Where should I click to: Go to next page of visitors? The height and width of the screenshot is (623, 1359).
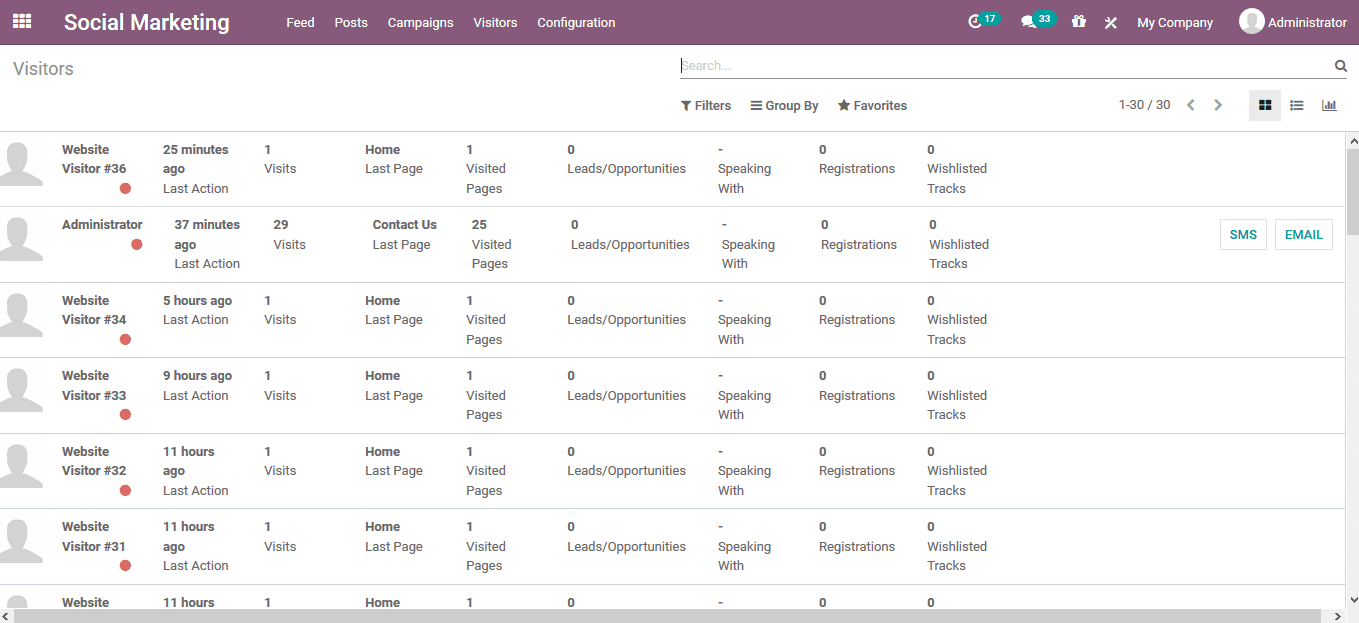[1218, 105]
